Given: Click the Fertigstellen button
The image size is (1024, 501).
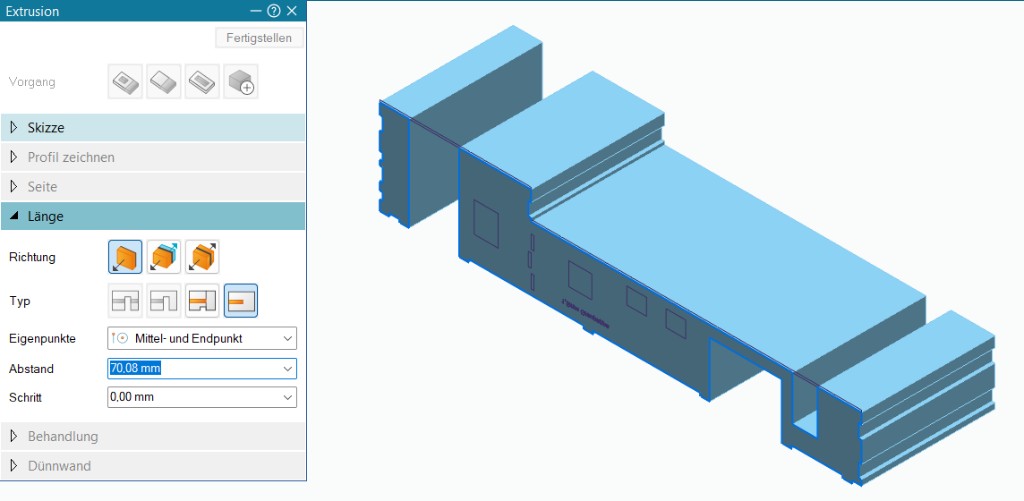Looking at the screenshot, I should coord(259,38).
